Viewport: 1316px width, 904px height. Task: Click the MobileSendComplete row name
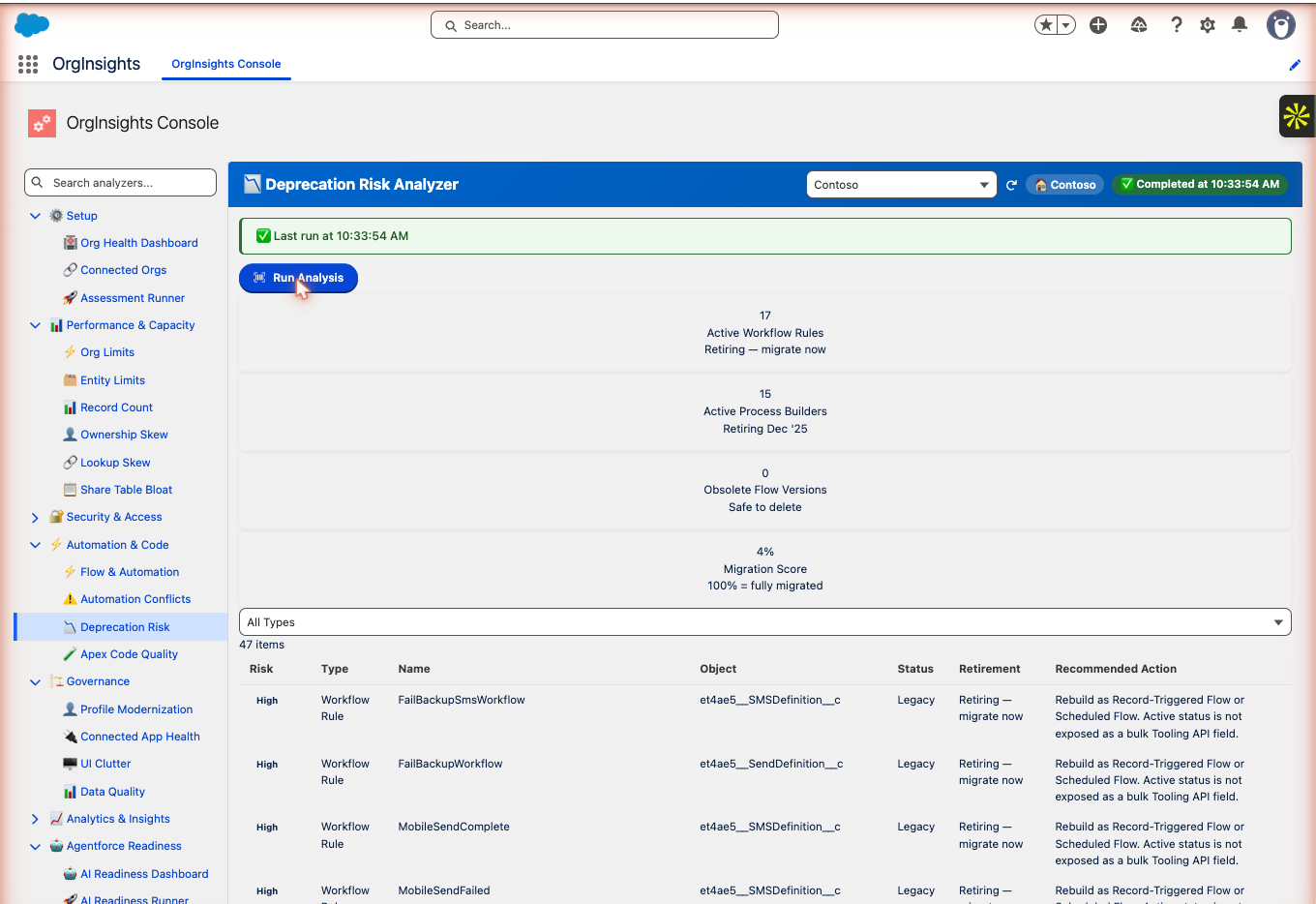tap(454, 827)
